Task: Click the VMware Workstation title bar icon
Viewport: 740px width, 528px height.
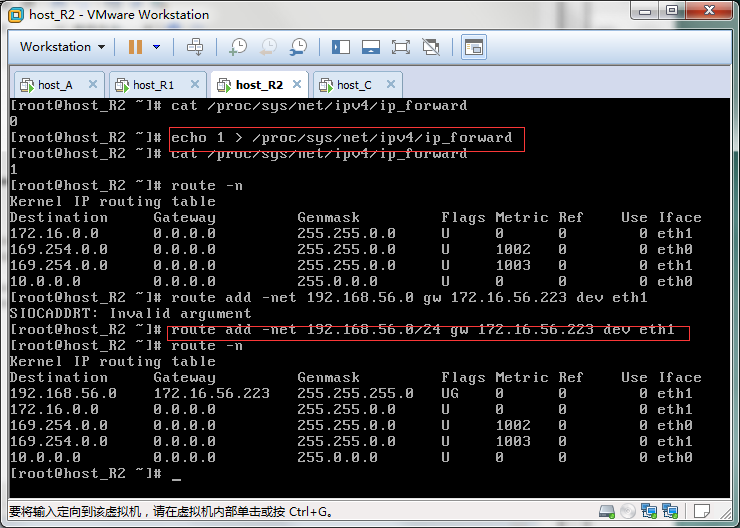Action: 15,14
